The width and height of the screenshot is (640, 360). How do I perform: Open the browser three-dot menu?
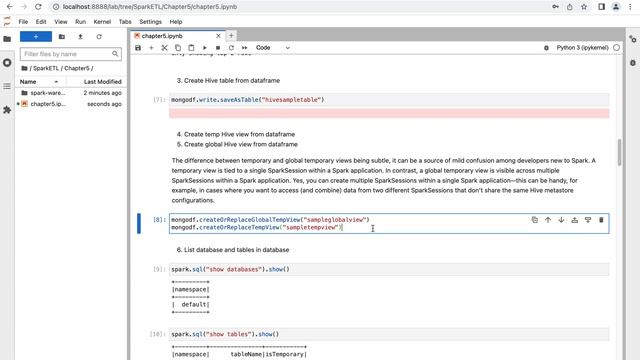630,7
